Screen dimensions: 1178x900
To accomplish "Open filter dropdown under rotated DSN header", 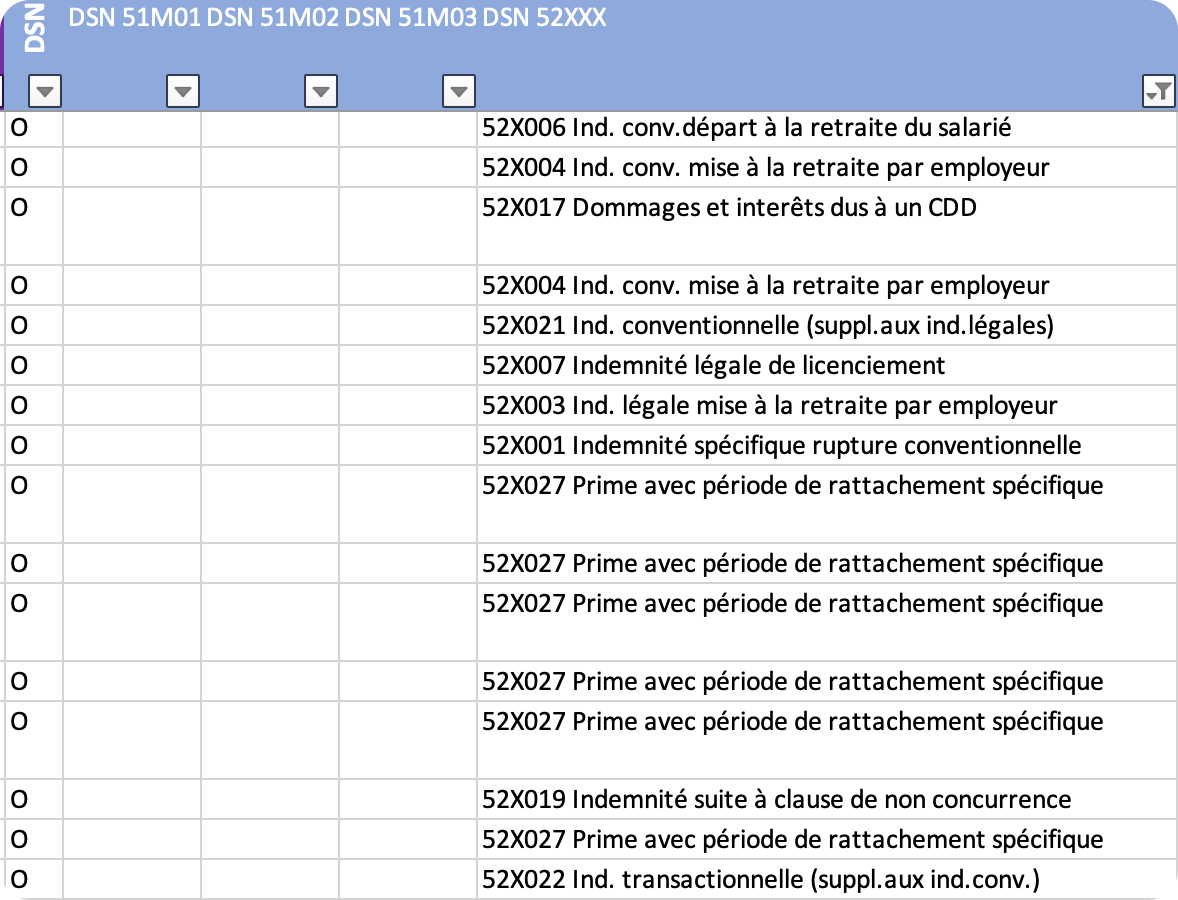I will click(x=47, y=92).
